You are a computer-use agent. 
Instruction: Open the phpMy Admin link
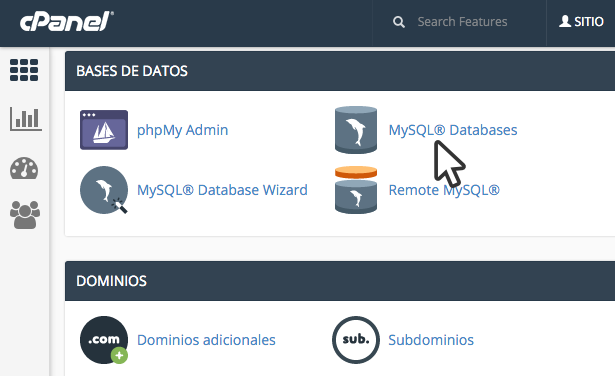(x=182, y=130)
